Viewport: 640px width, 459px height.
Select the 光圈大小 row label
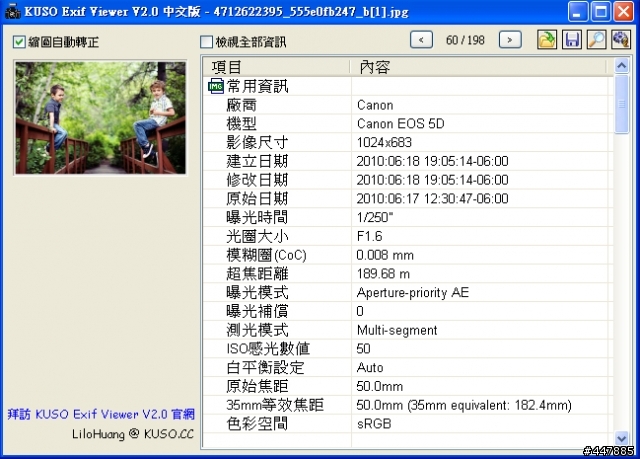coord(257,236)
